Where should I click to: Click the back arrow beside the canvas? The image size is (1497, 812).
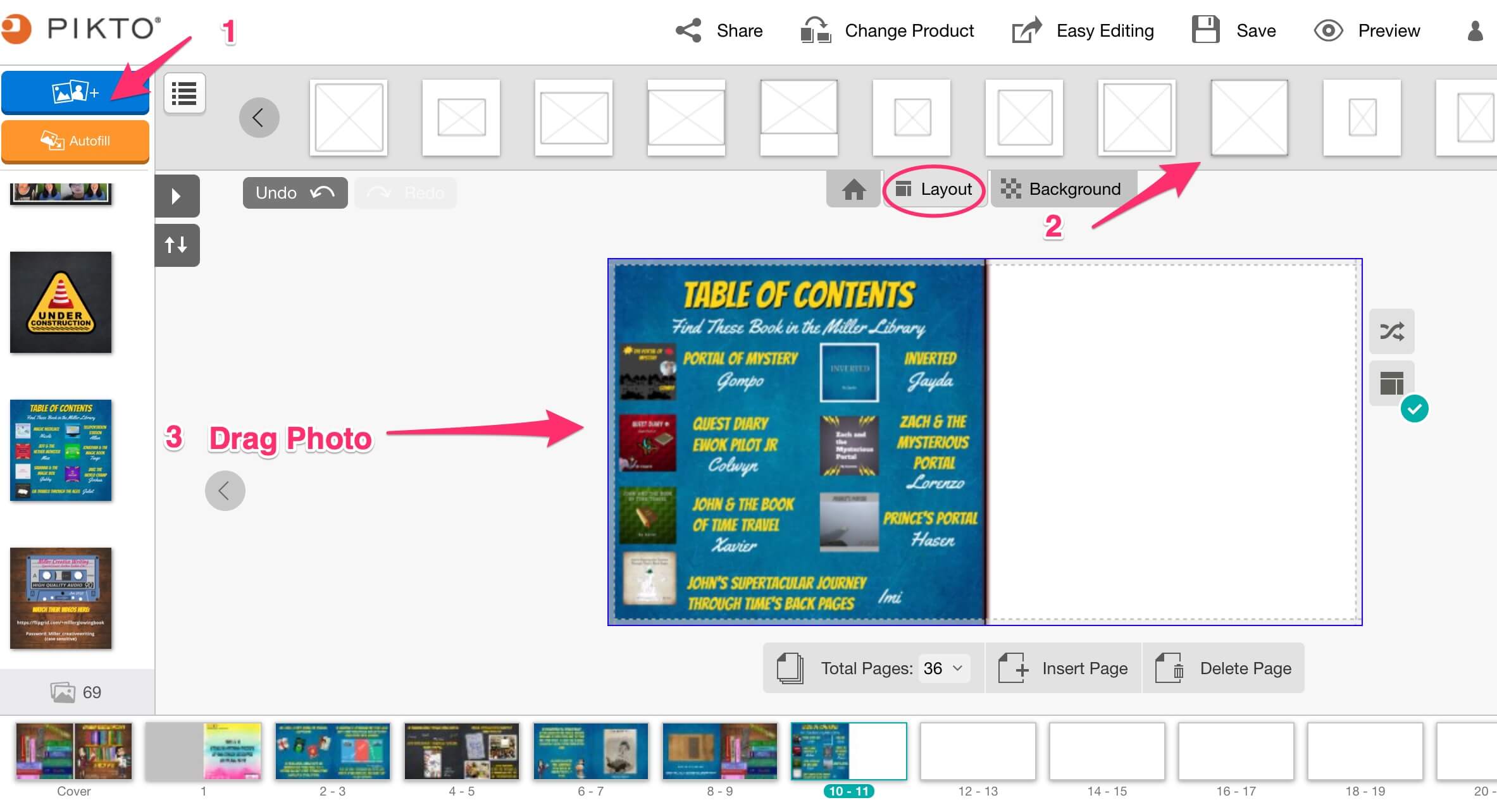pyautogui.click(x=224, y=490)
